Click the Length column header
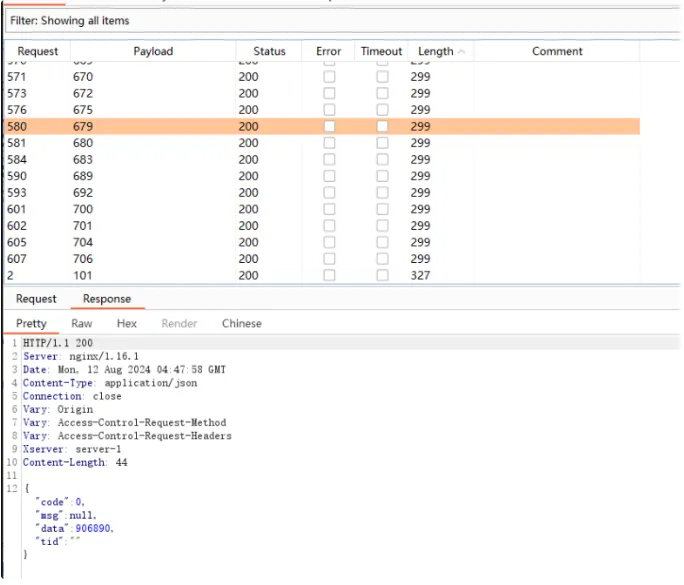 [x=441, y=51]
